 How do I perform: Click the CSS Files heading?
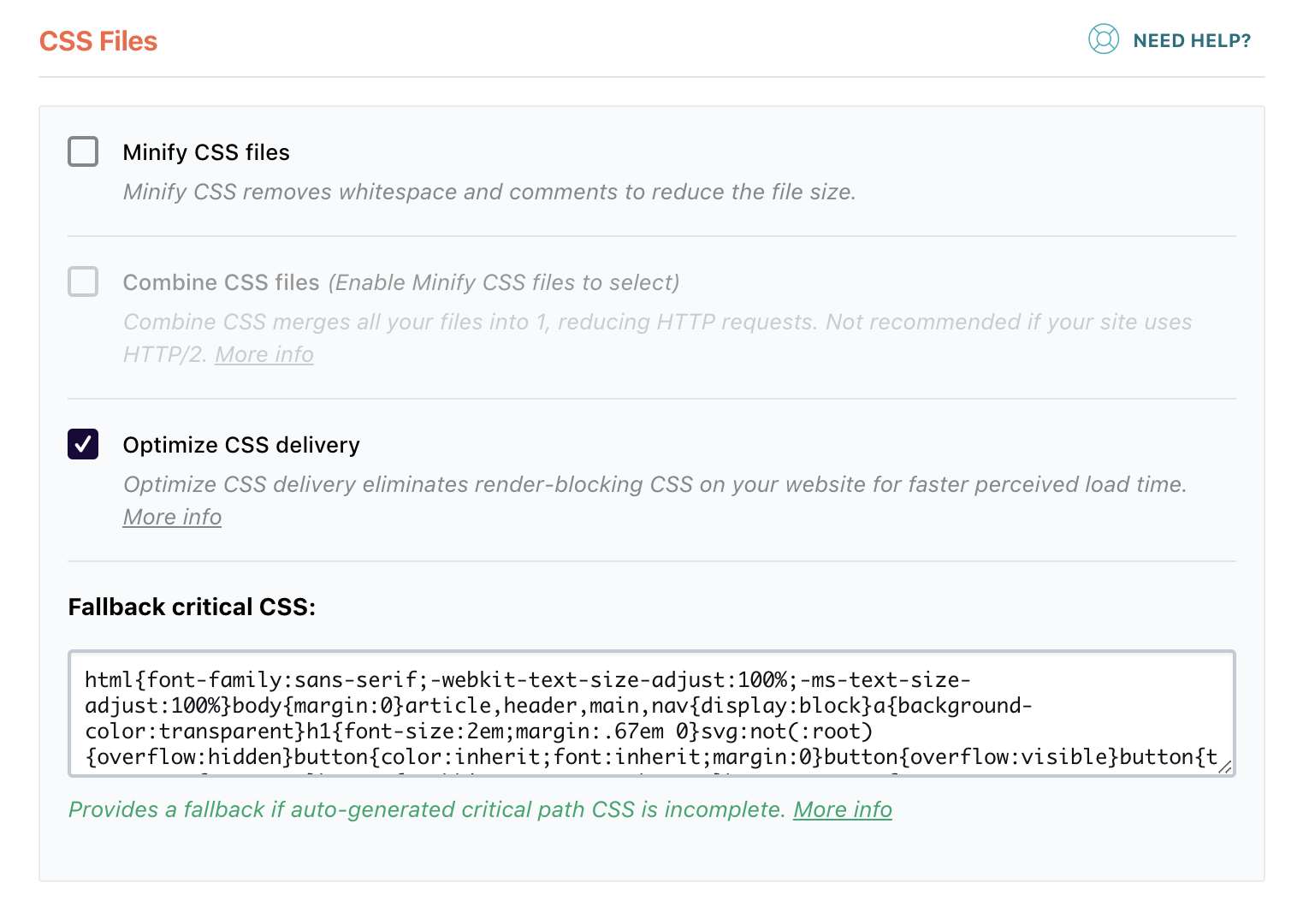[98, 41]
